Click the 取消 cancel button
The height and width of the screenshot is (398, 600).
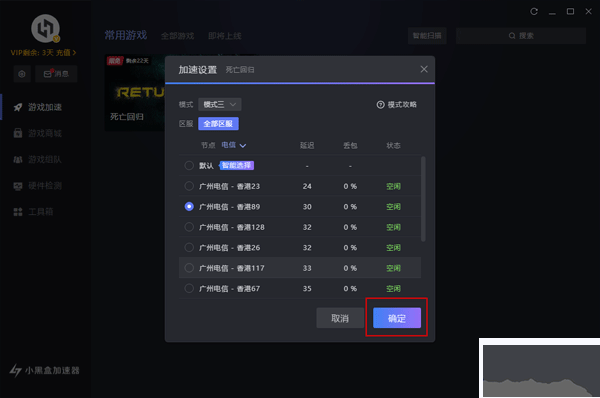pos(340,318)
